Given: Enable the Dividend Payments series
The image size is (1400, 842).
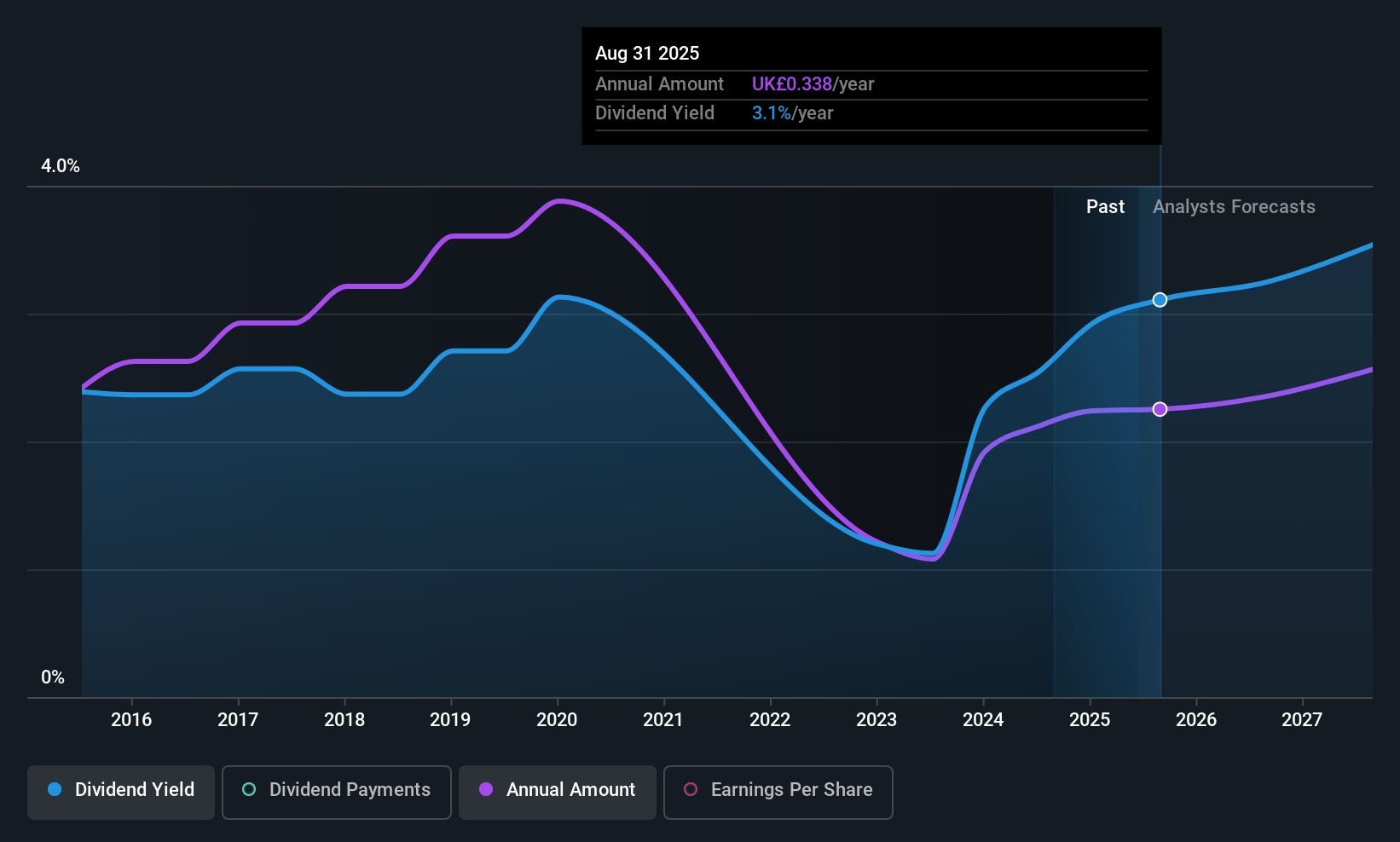Looking at the screenshot, I should (337, 793).
